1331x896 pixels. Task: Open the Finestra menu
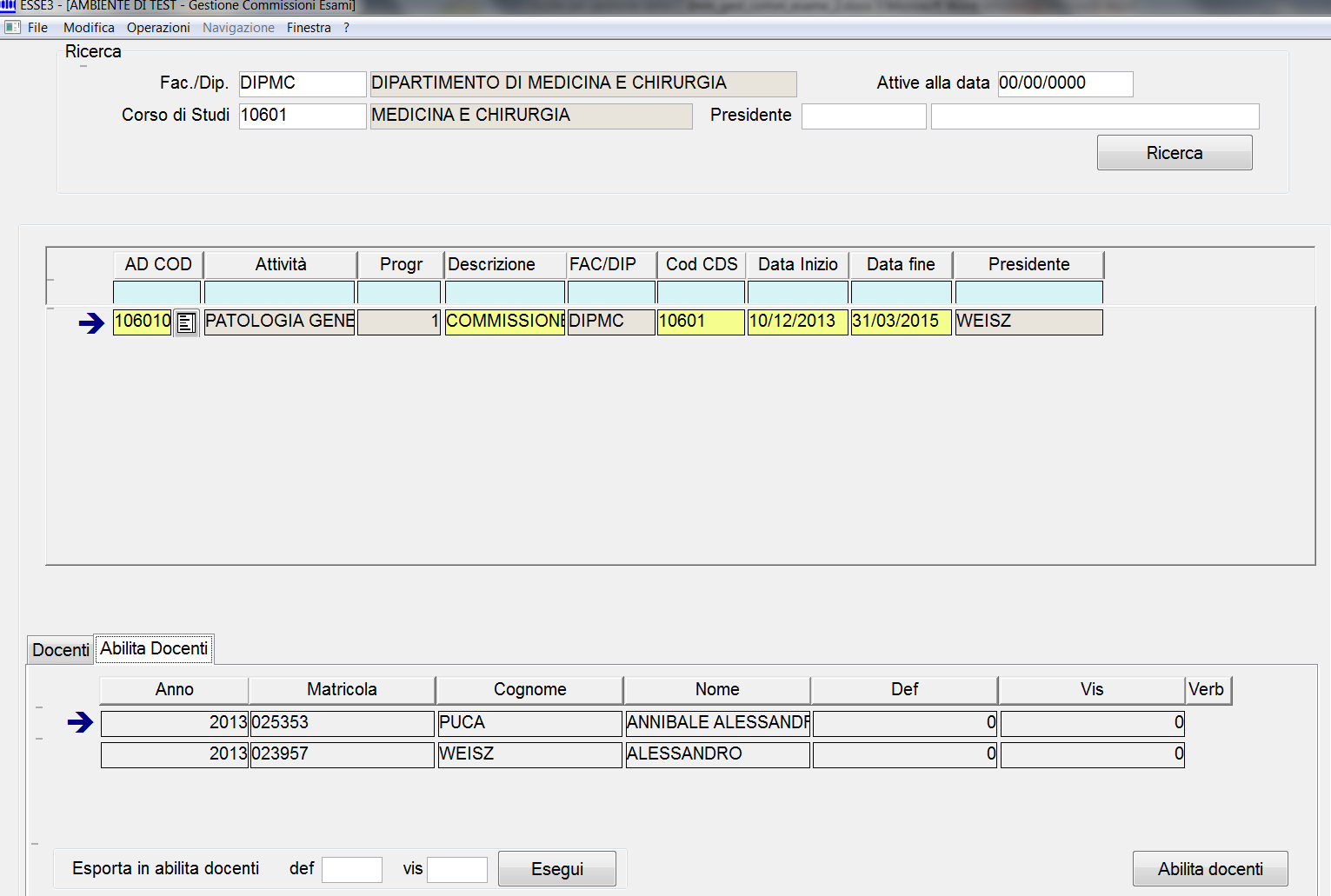coord(309,28)
